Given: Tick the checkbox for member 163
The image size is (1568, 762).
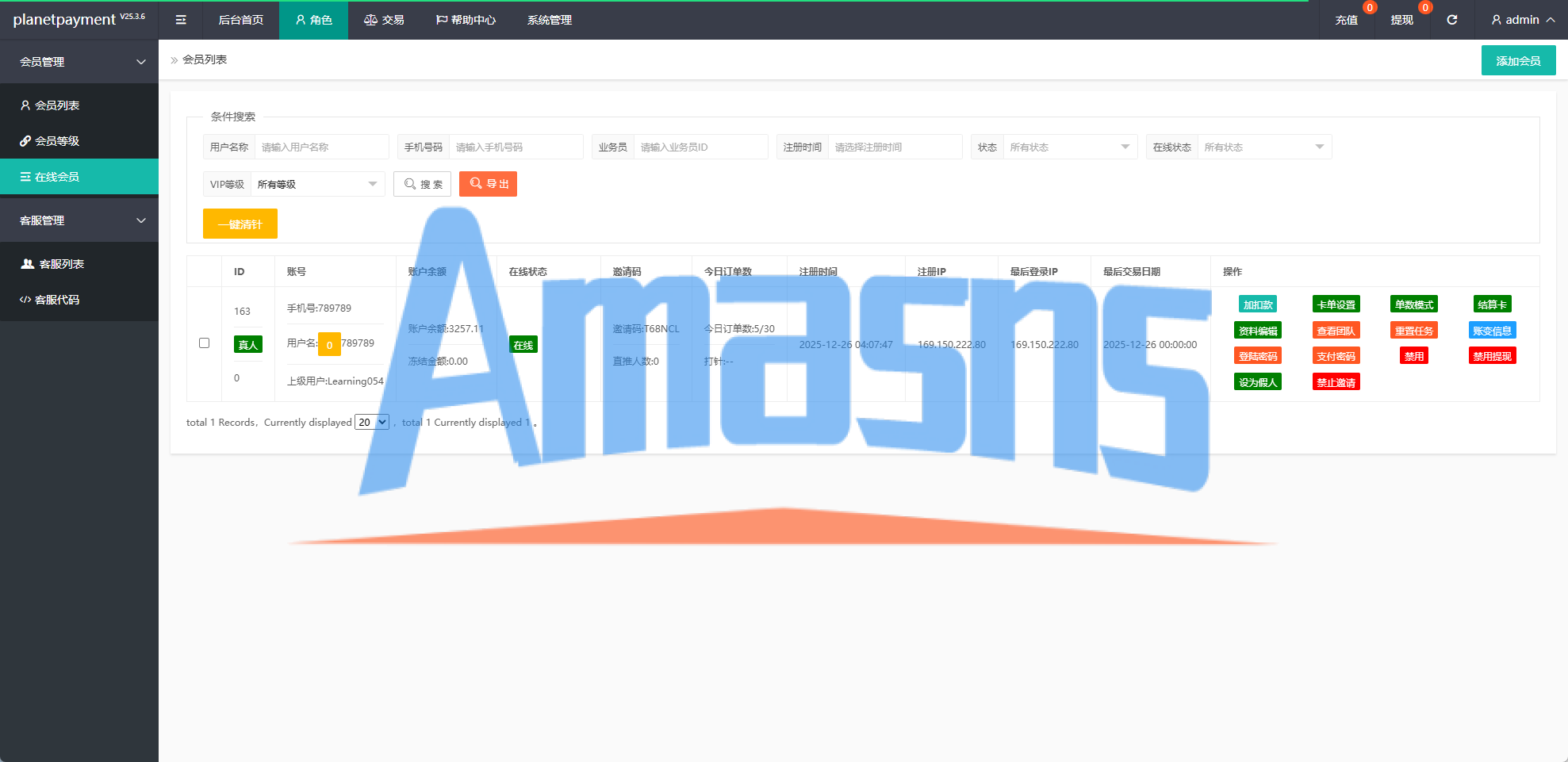Looking at the screenshot, I should (x=204, y=343).
